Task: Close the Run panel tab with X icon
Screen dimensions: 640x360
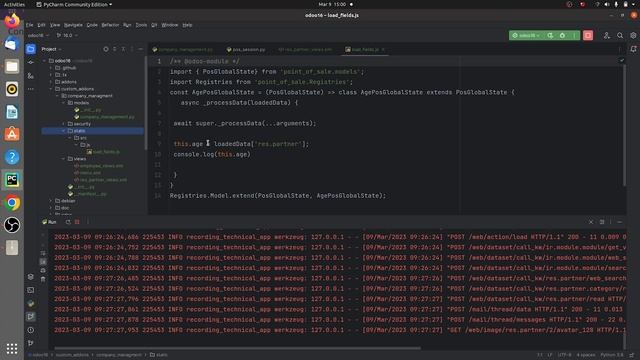Action: [591, 222]
